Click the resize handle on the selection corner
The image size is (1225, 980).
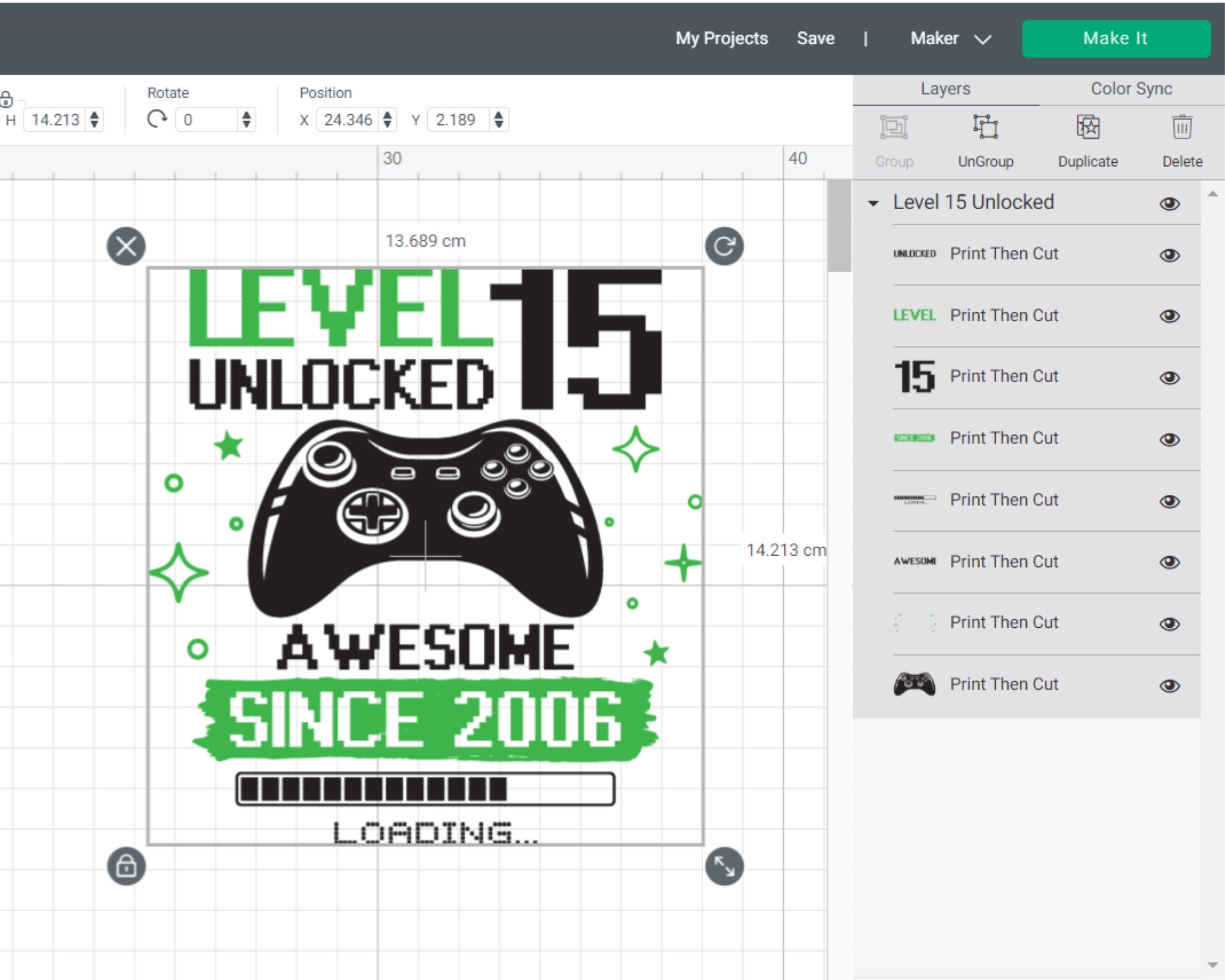click(x=724, y=866)
